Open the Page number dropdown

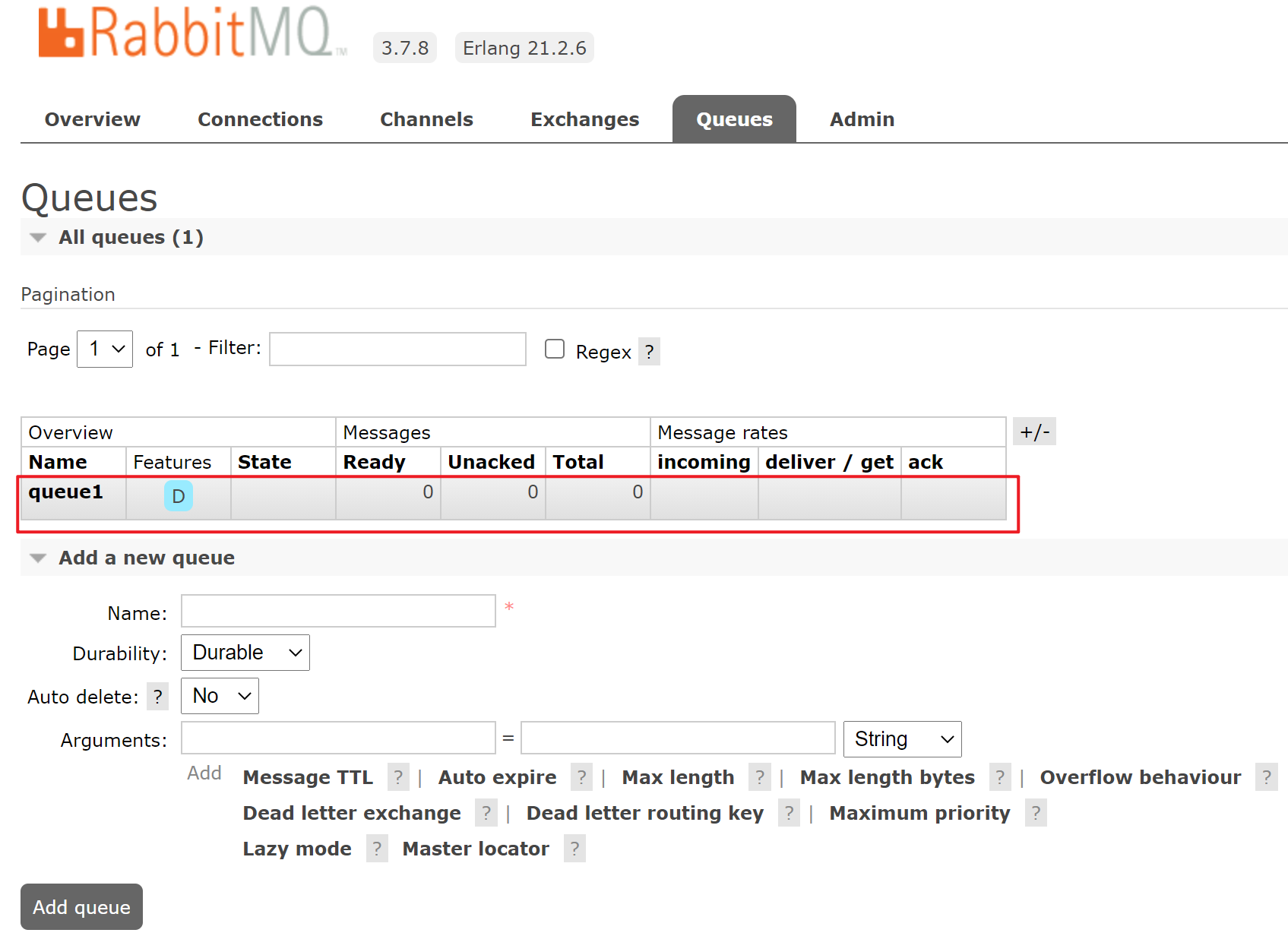(105, 349)
